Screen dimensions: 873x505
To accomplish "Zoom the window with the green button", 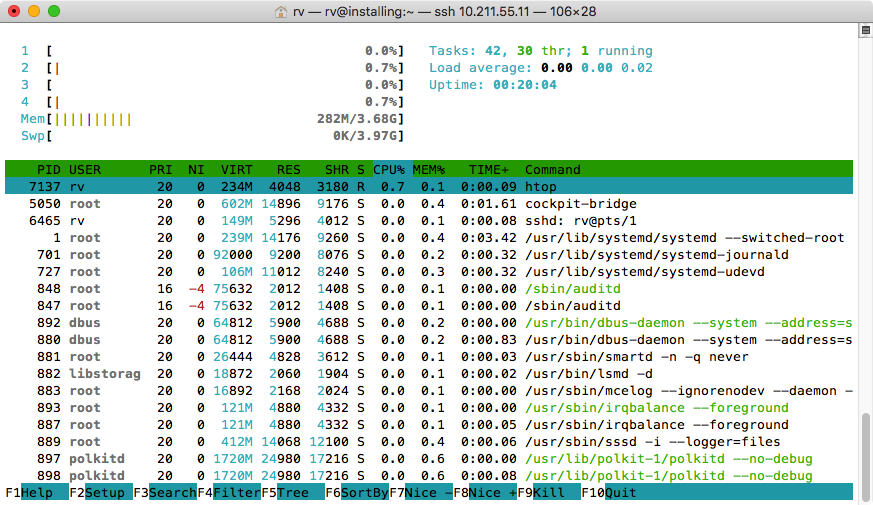I will (x=54, y=11).
